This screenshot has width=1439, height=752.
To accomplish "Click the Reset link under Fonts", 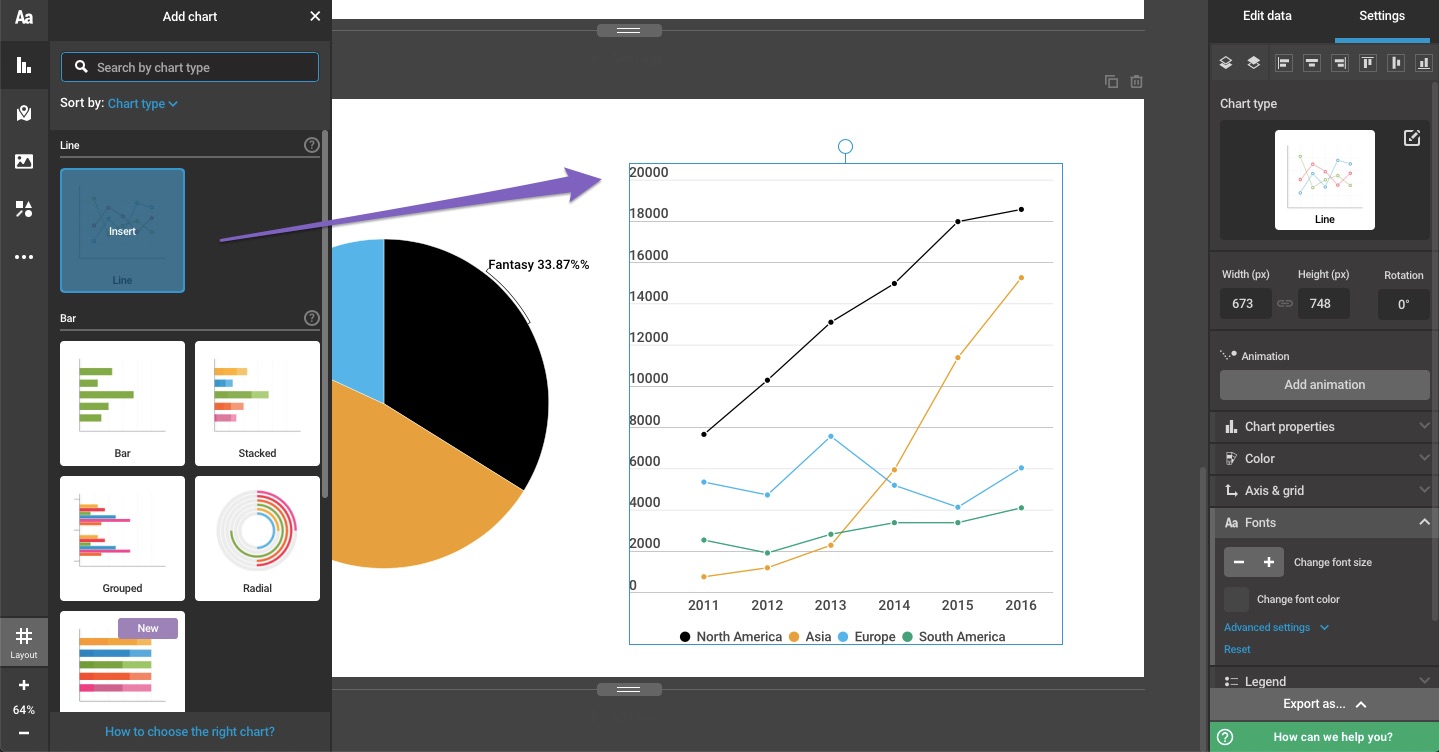I will click(x=1237, y=649).
